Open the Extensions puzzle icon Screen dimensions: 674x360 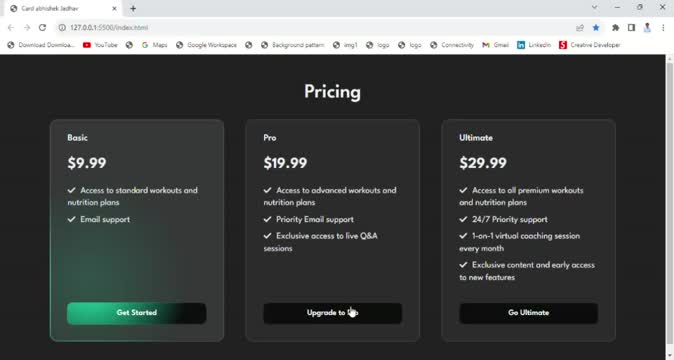[616, 27]
